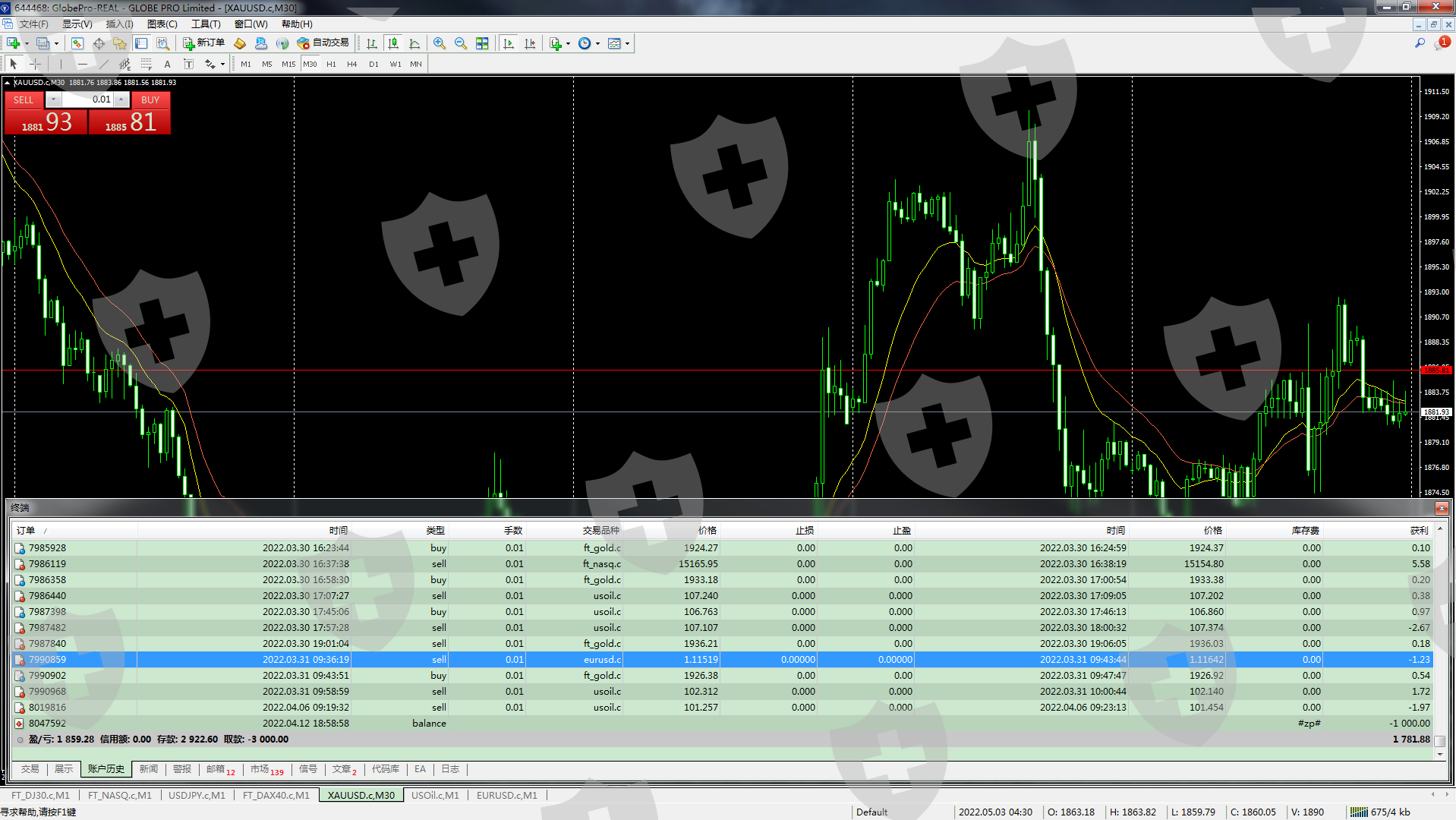Click the New Order (新订单) toolbar button

[x=203, y=43]
